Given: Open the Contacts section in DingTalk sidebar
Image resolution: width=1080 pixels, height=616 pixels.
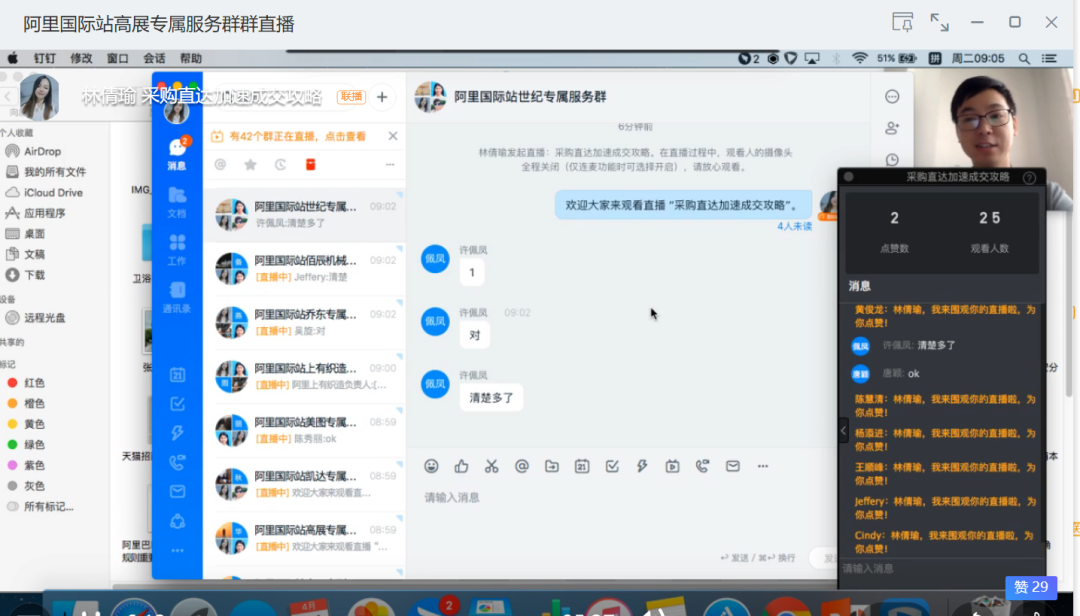Looking at the screenshot, I should pyautogui.click(x=177, y=297).
